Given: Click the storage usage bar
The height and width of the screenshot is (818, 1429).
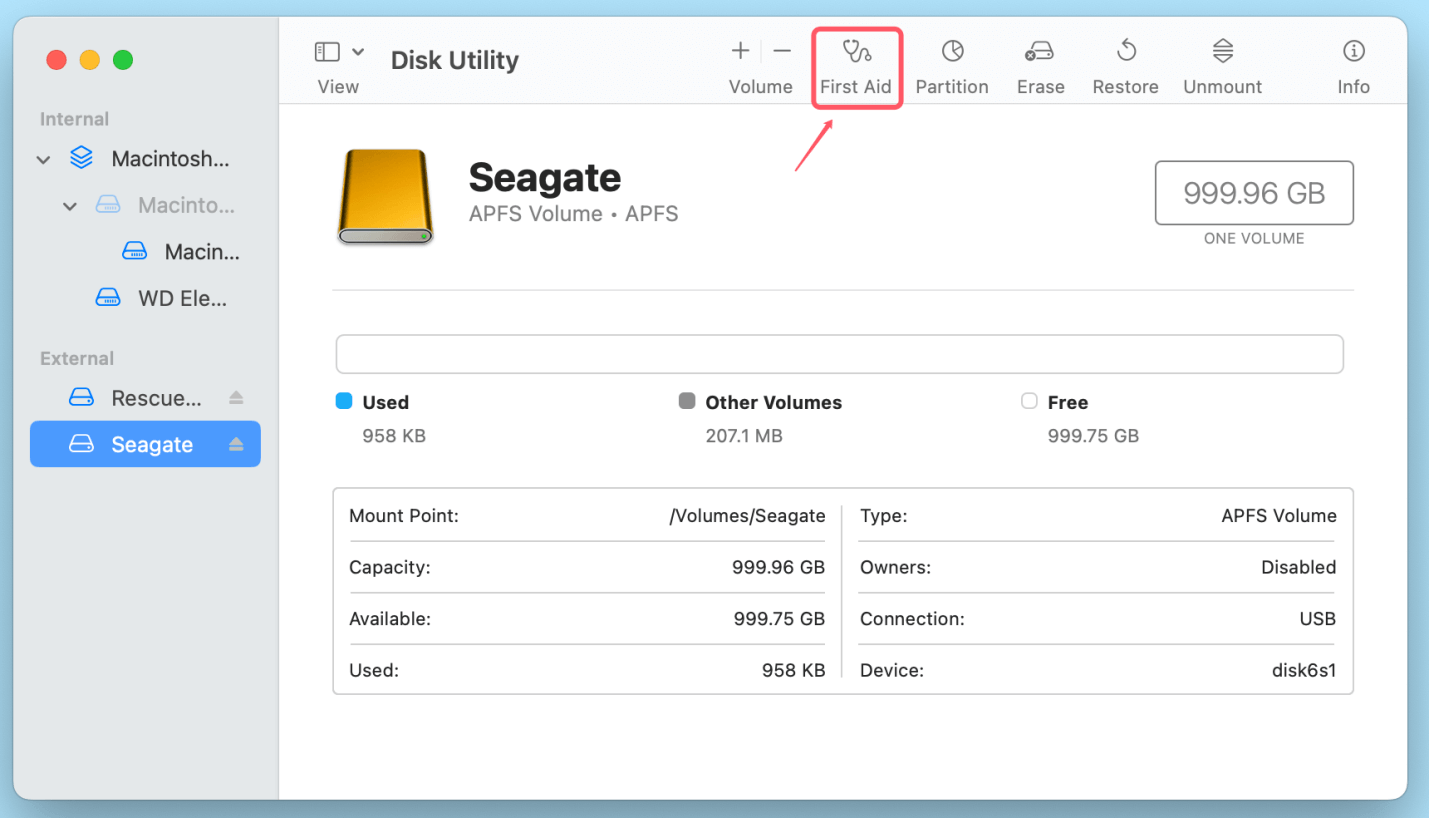Looking at the screenshot, I should coord(839,354).
